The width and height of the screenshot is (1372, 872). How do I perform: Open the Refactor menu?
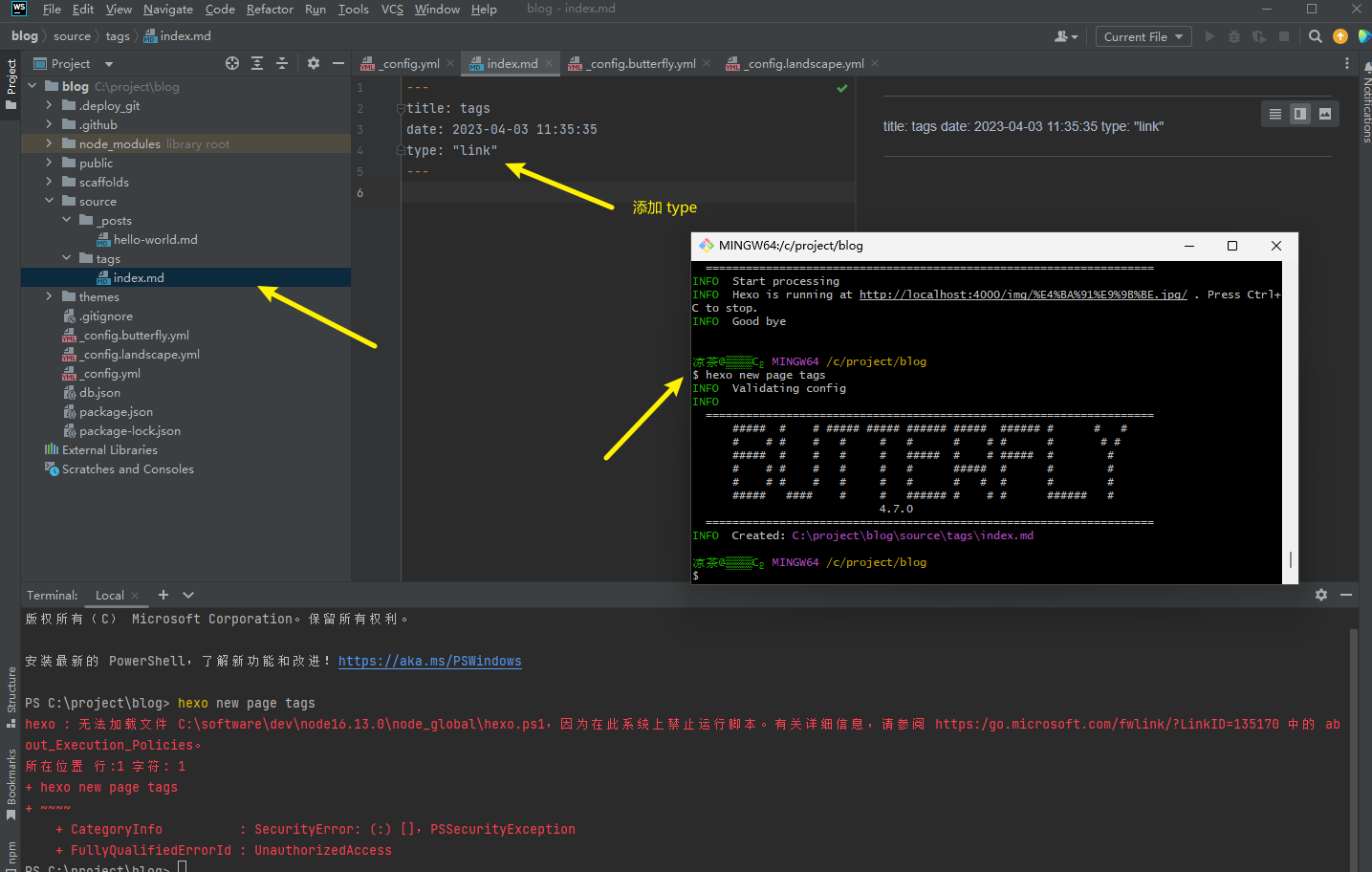270,10
